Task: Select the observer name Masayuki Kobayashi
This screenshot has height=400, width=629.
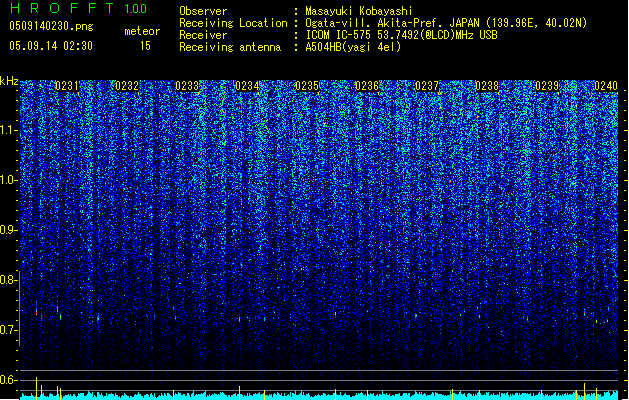Action: point(359,11)
